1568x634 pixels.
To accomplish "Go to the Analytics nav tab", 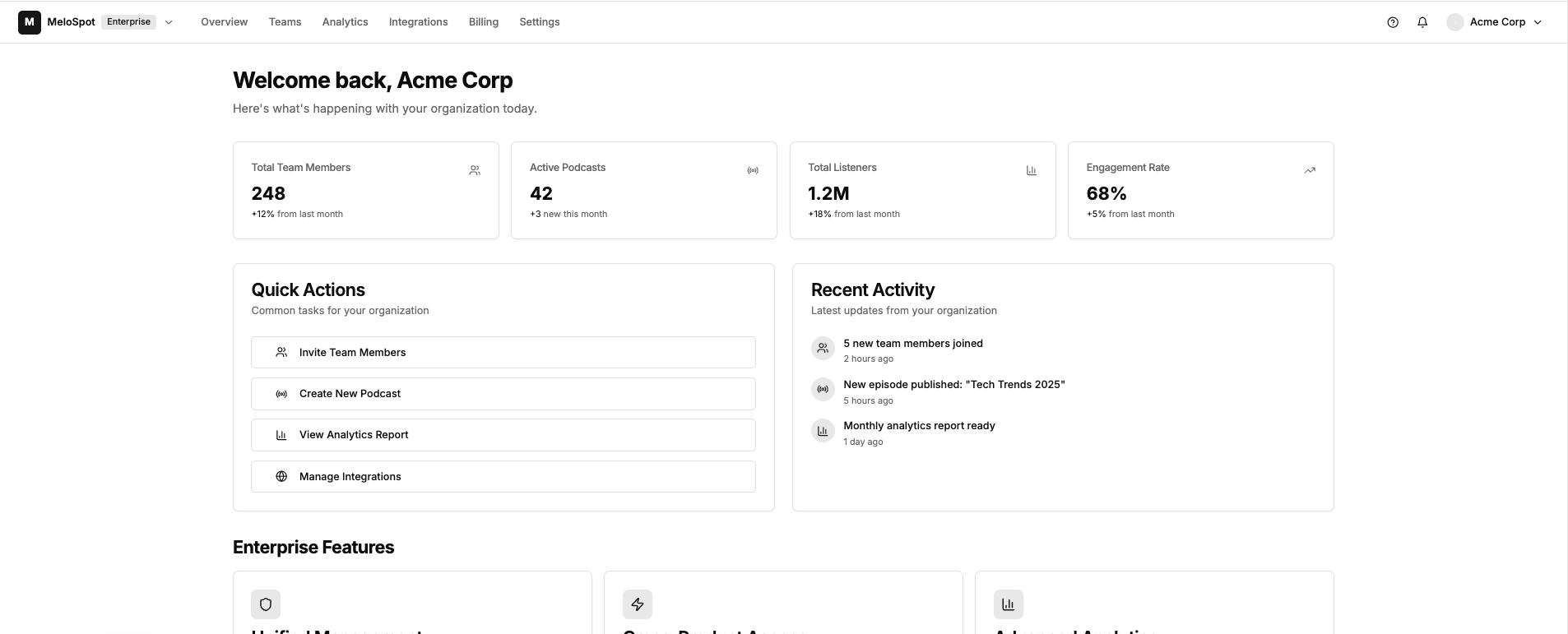I will (345, 22).
